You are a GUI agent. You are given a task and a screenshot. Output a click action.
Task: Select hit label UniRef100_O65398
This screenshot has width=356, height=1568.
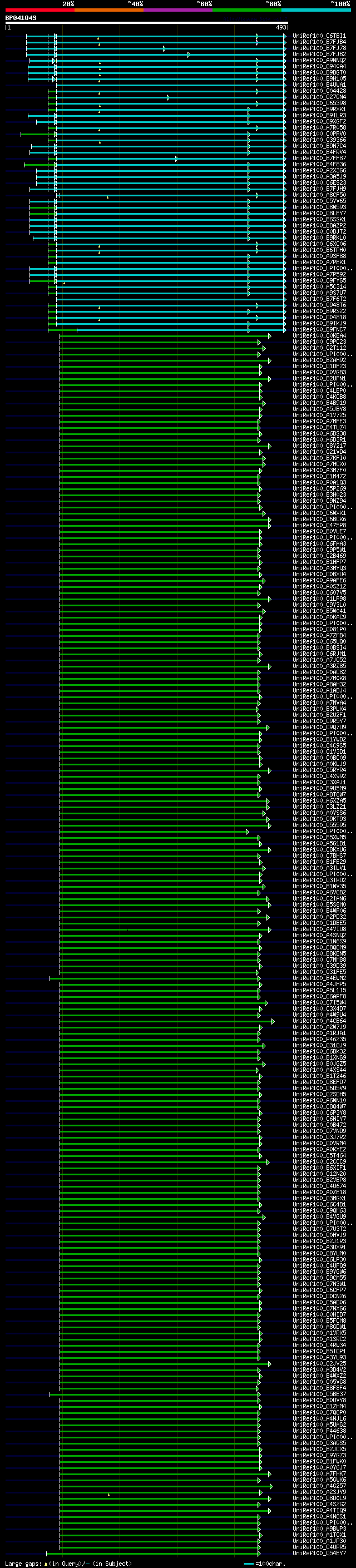tap(319, 103)
